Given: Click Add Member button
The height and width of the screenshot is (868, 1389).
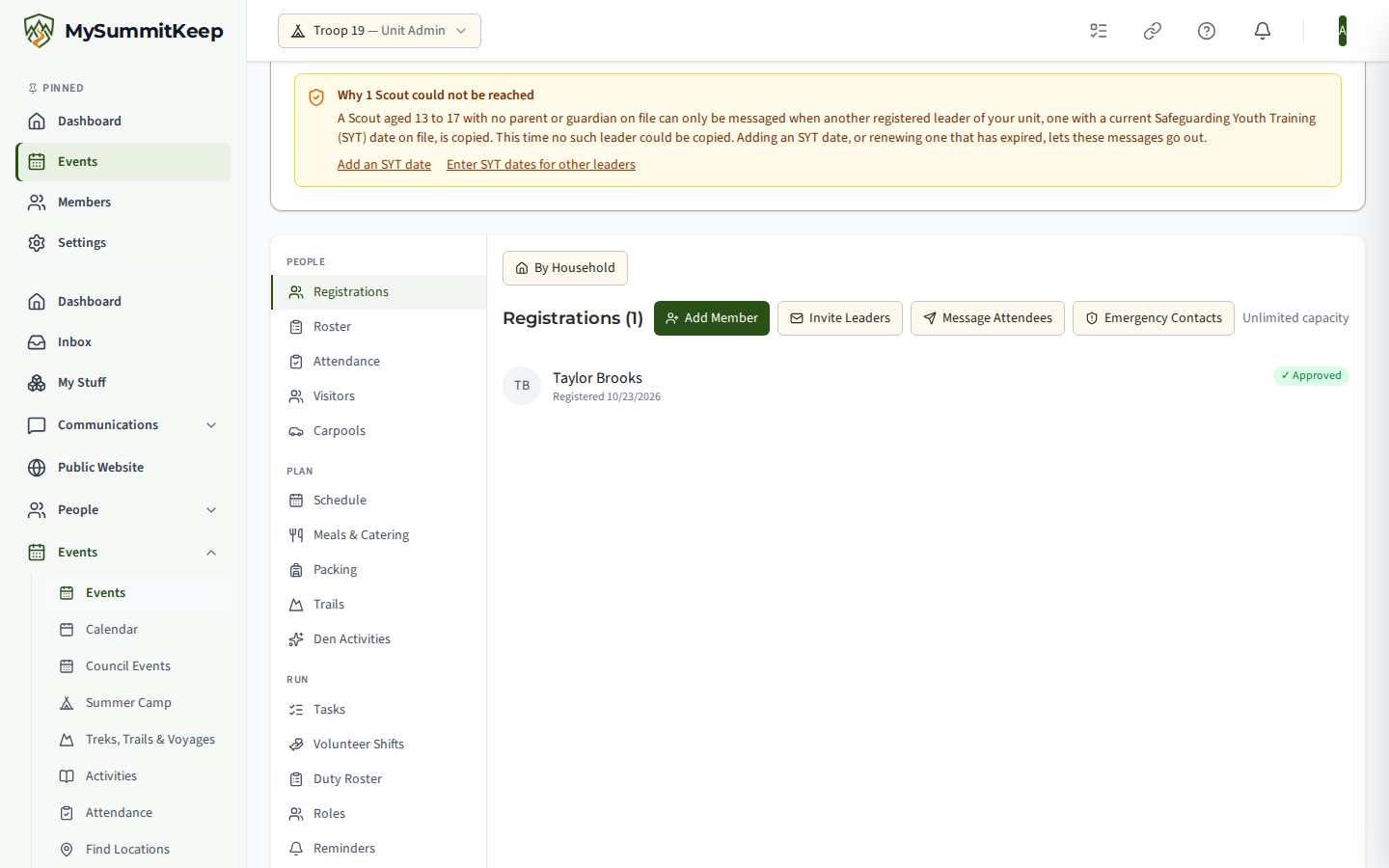Looking at the screenshot, I should (712, 318).
